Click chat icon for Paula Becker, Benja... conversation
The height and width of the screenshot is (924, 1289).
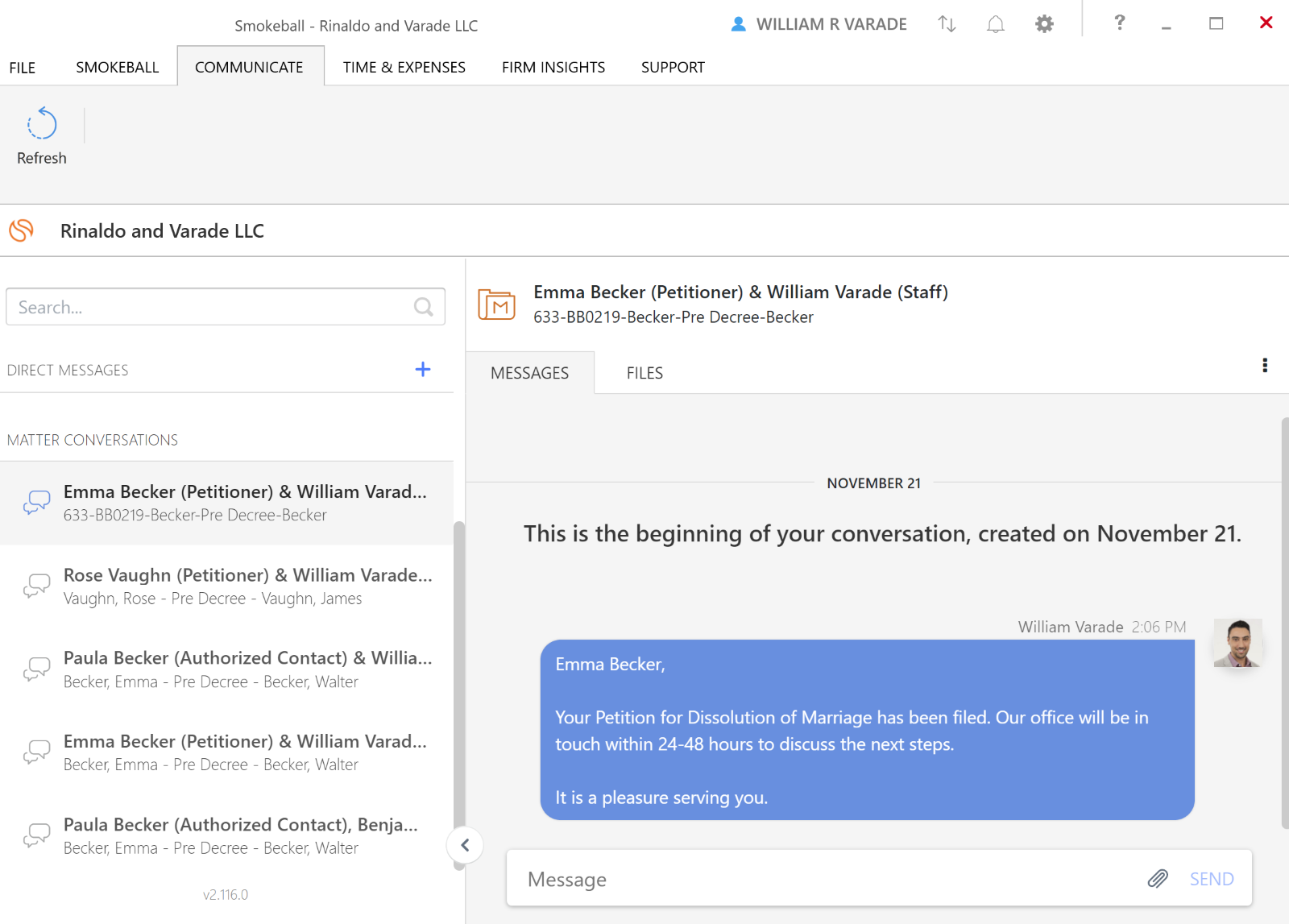click(36, 835)
